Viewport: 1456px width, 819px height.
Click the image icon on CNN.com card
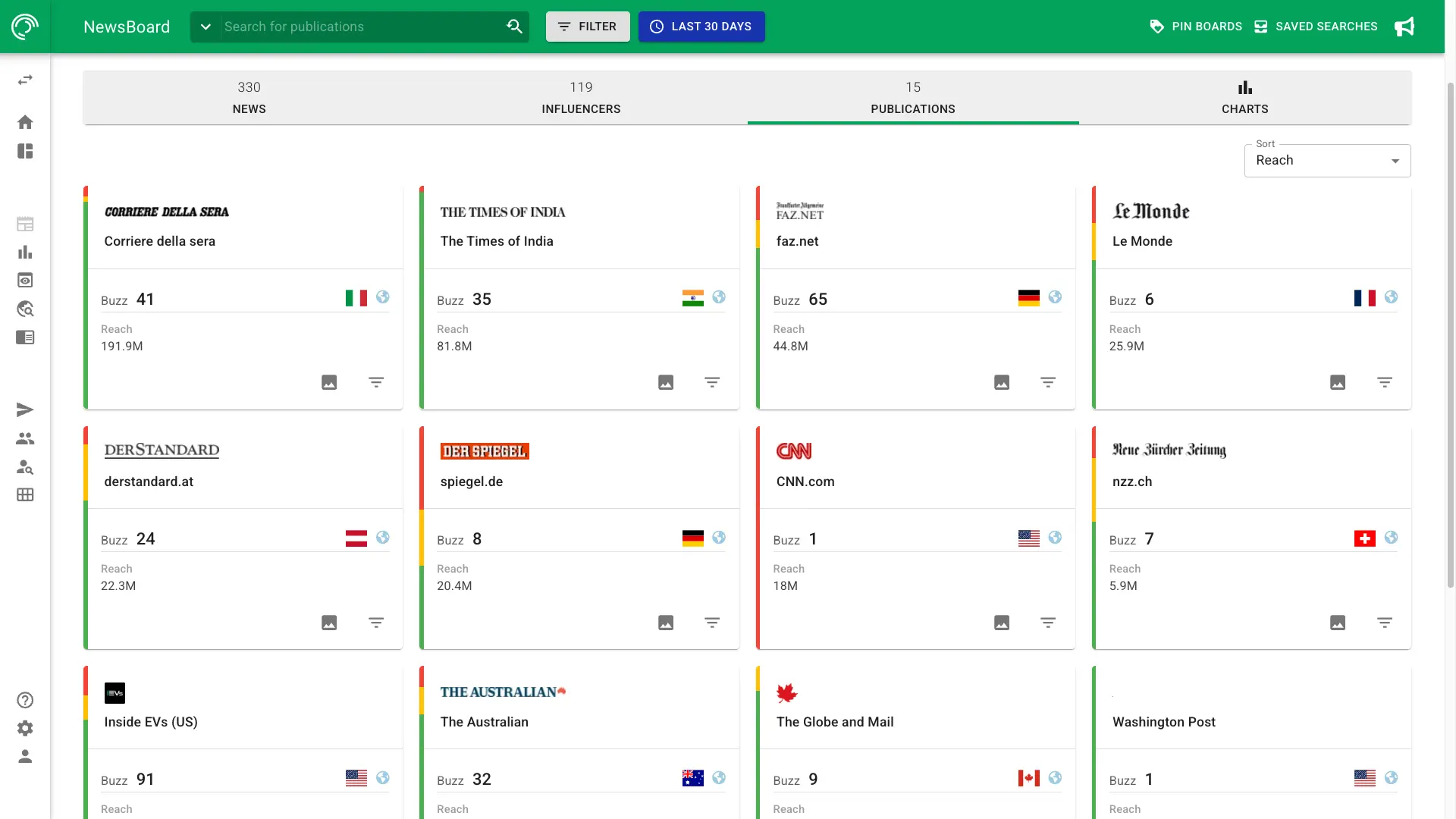point(1002,623)
